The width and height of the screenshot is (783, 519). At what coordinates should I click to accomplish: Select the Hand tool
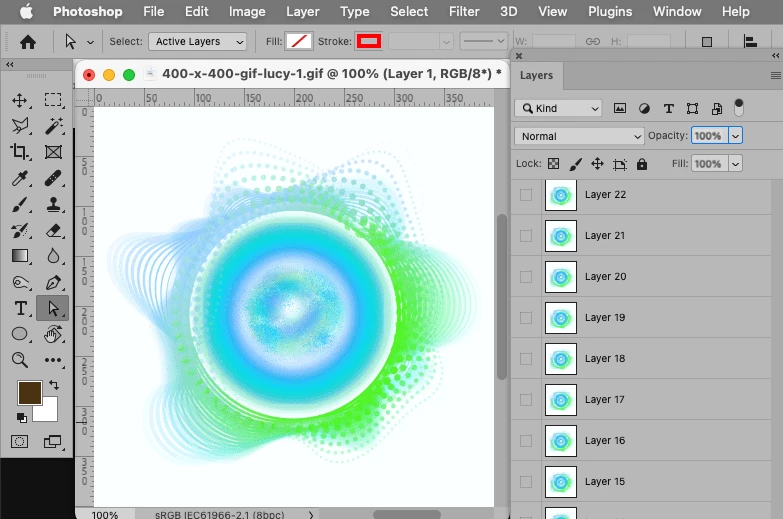[x=53, y=334]
